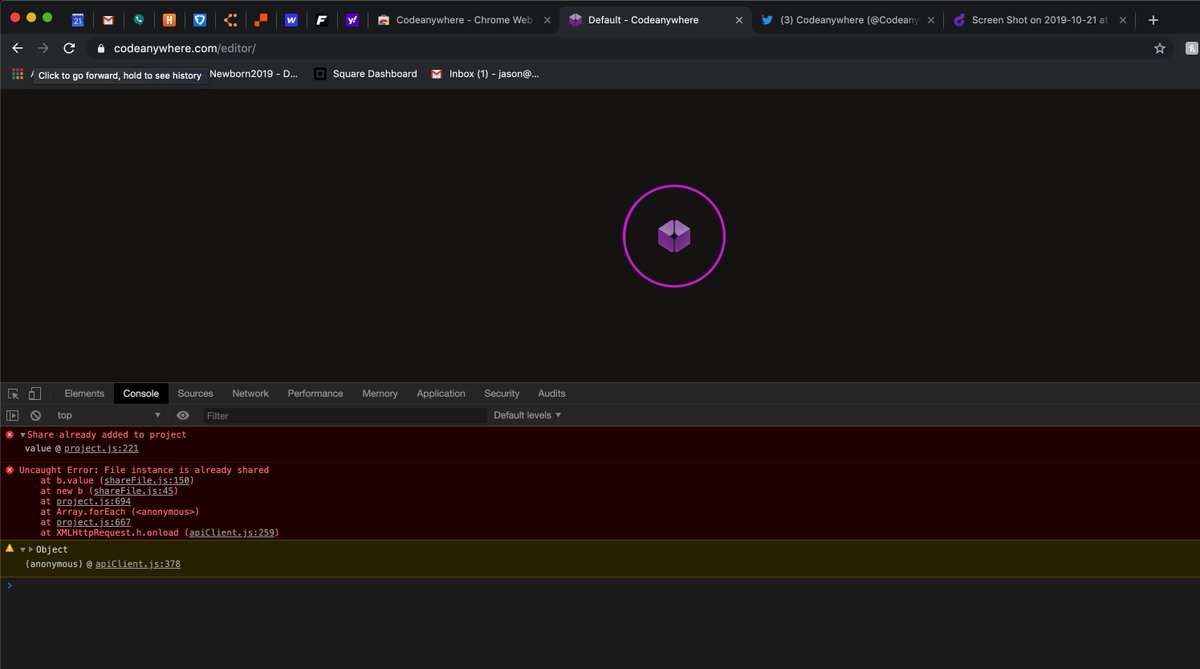Open the pinned black F tab
1200x669 pixels.
pyautogui.click(x=321, y=19)
